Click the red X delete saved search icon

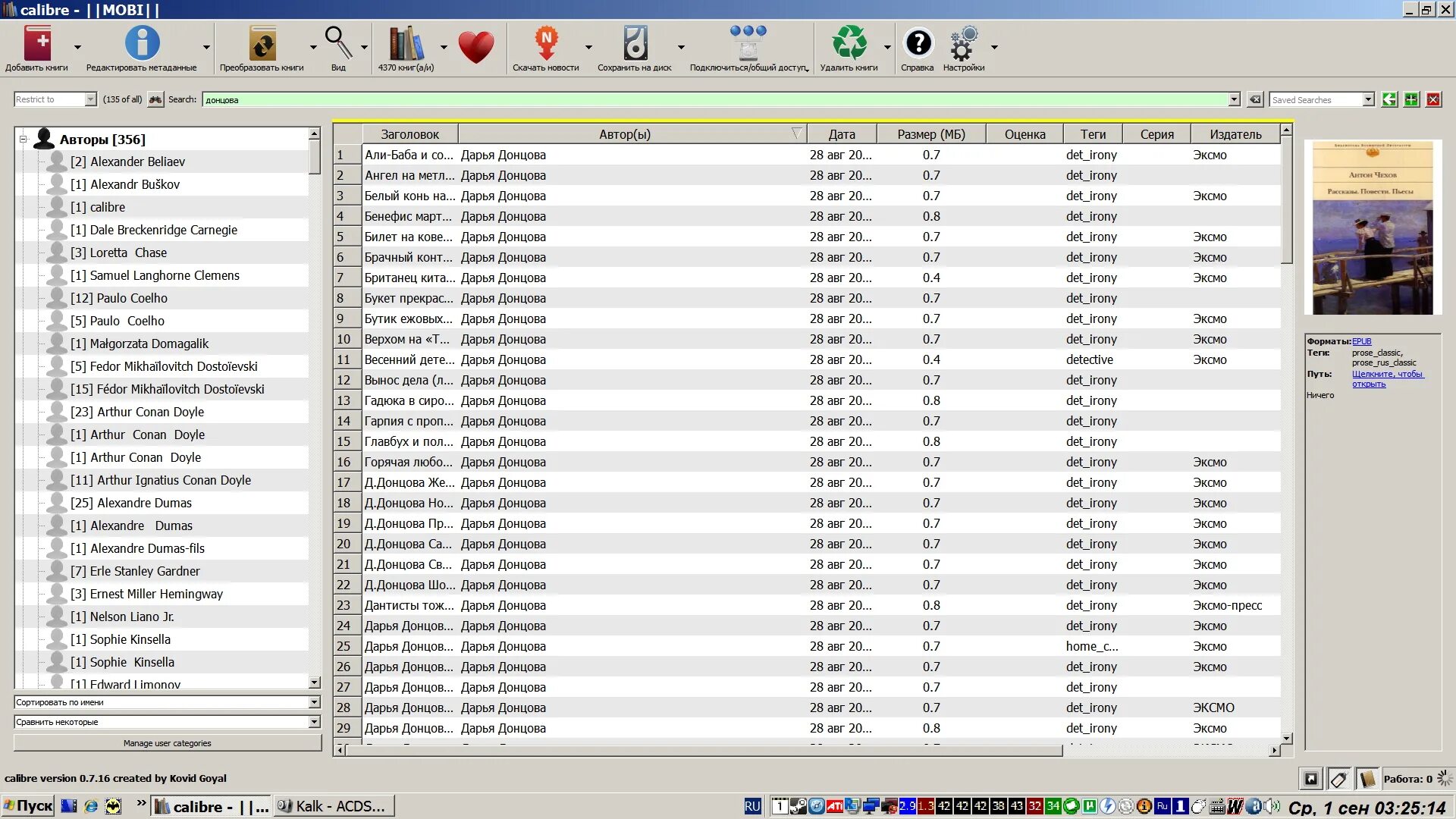1433,99
